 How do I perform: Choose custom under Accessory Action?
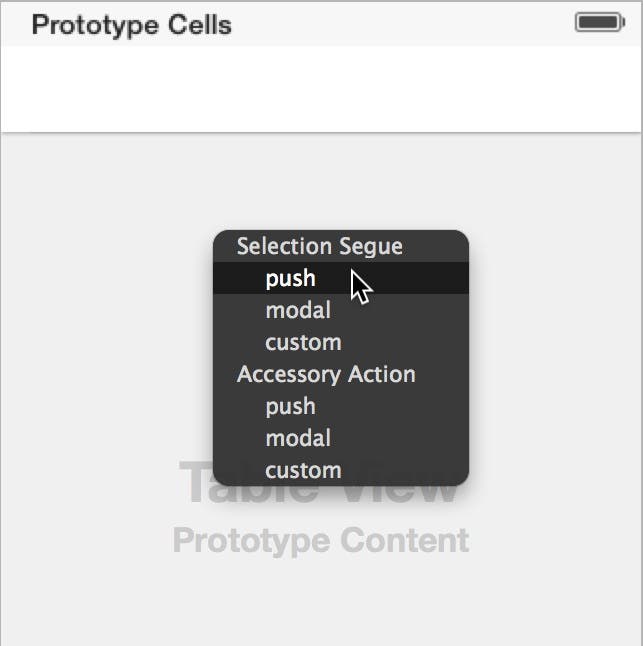pyautogui.click(x=341, y=470)
